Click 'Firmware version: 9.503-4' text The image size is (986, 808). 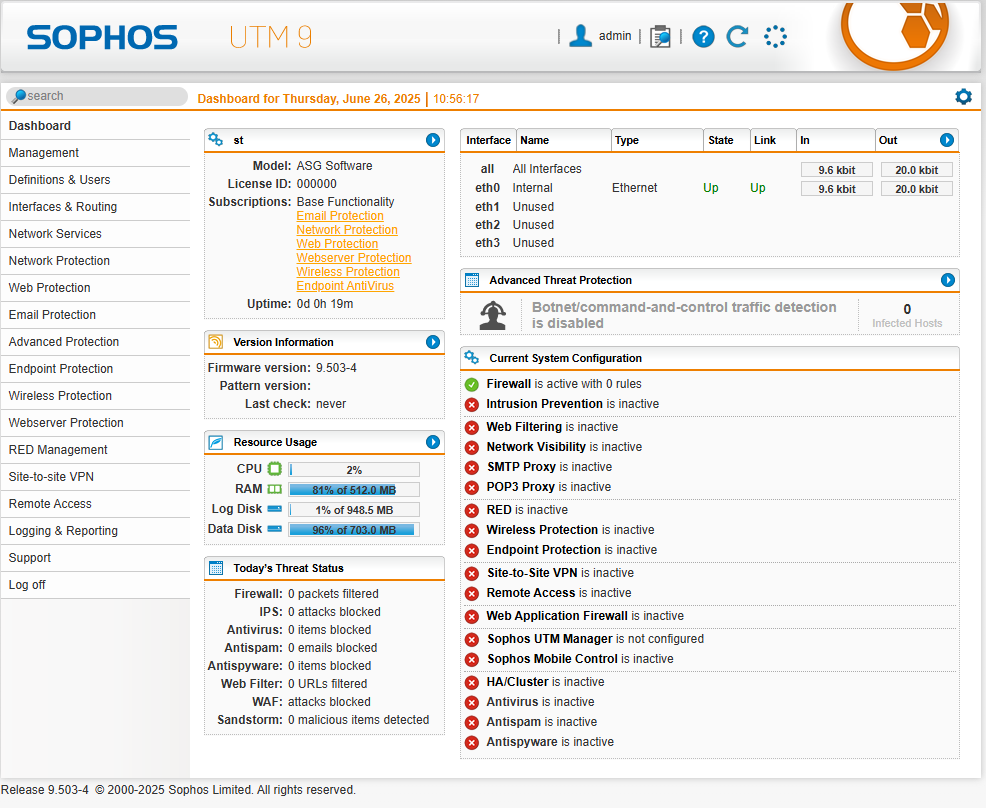pyautogui.click(x=282, y=368)
